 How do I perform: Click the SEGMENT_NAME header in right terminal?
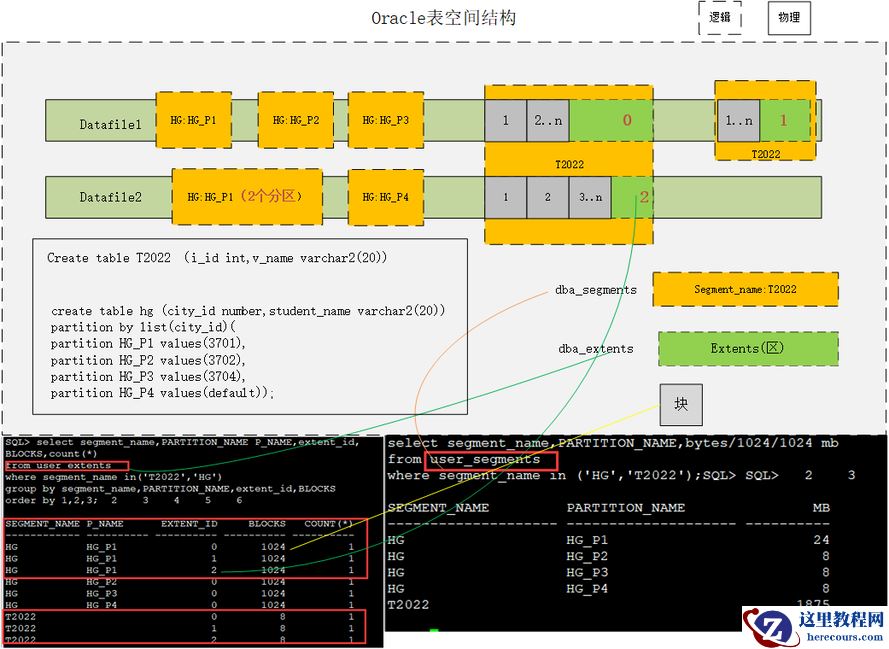[438, 507]
